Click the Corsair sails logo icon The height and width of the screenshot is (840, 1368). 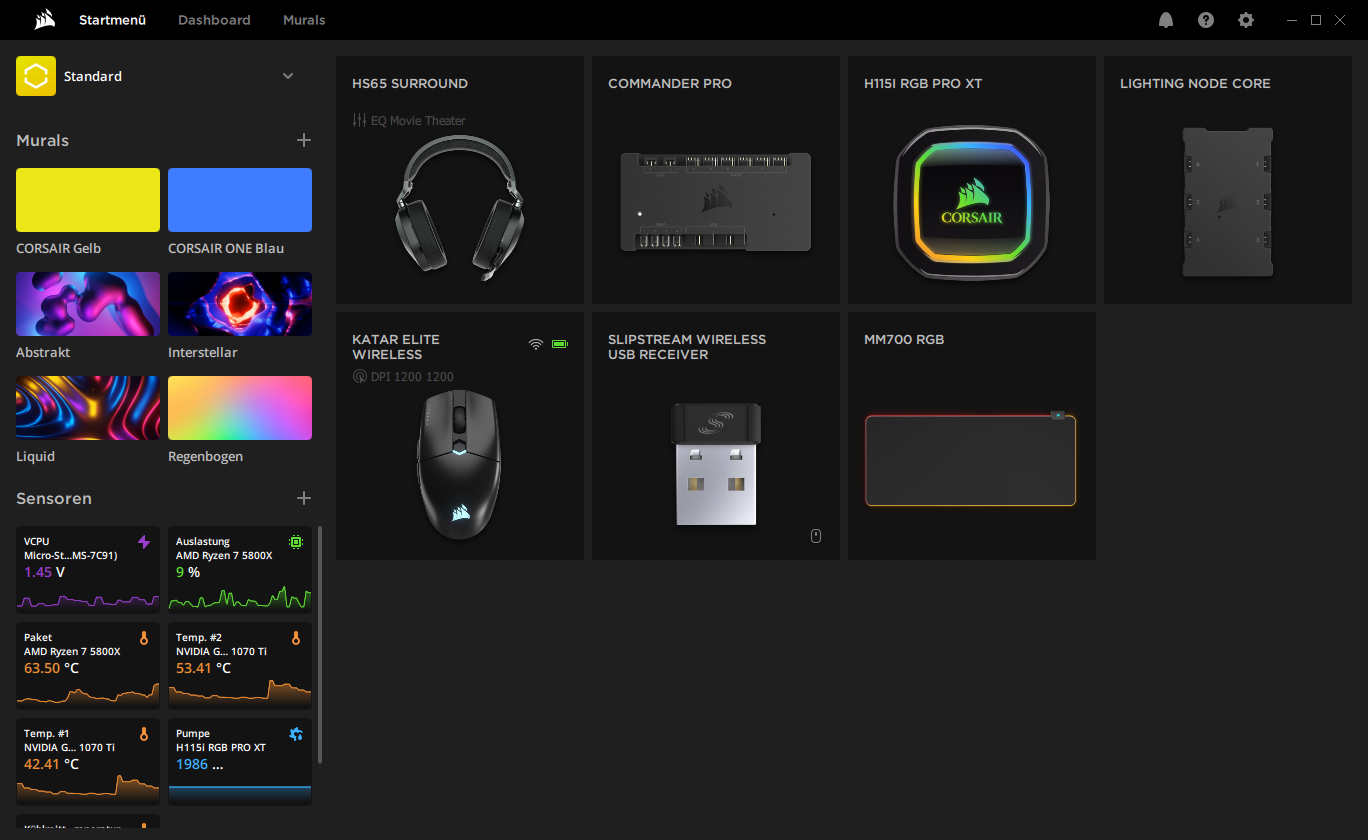tap(44, 20)
